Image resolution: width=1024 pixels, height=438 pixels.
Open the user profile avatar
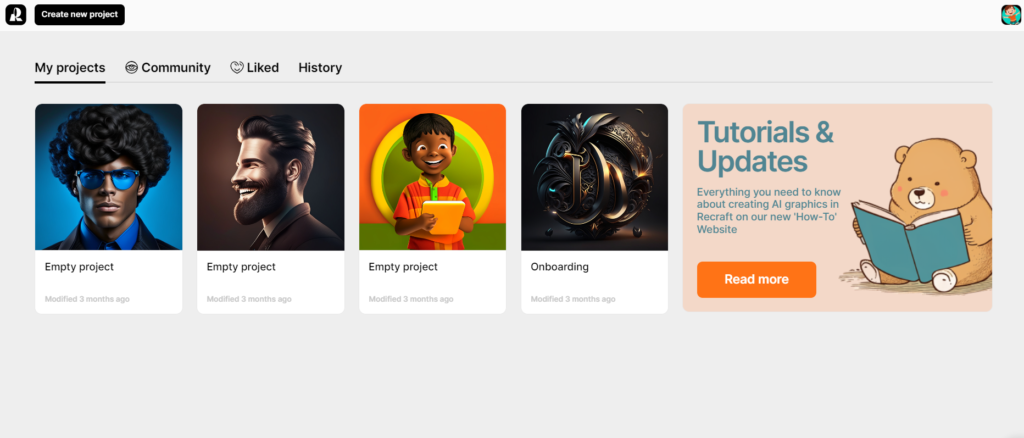(1011, 14)
